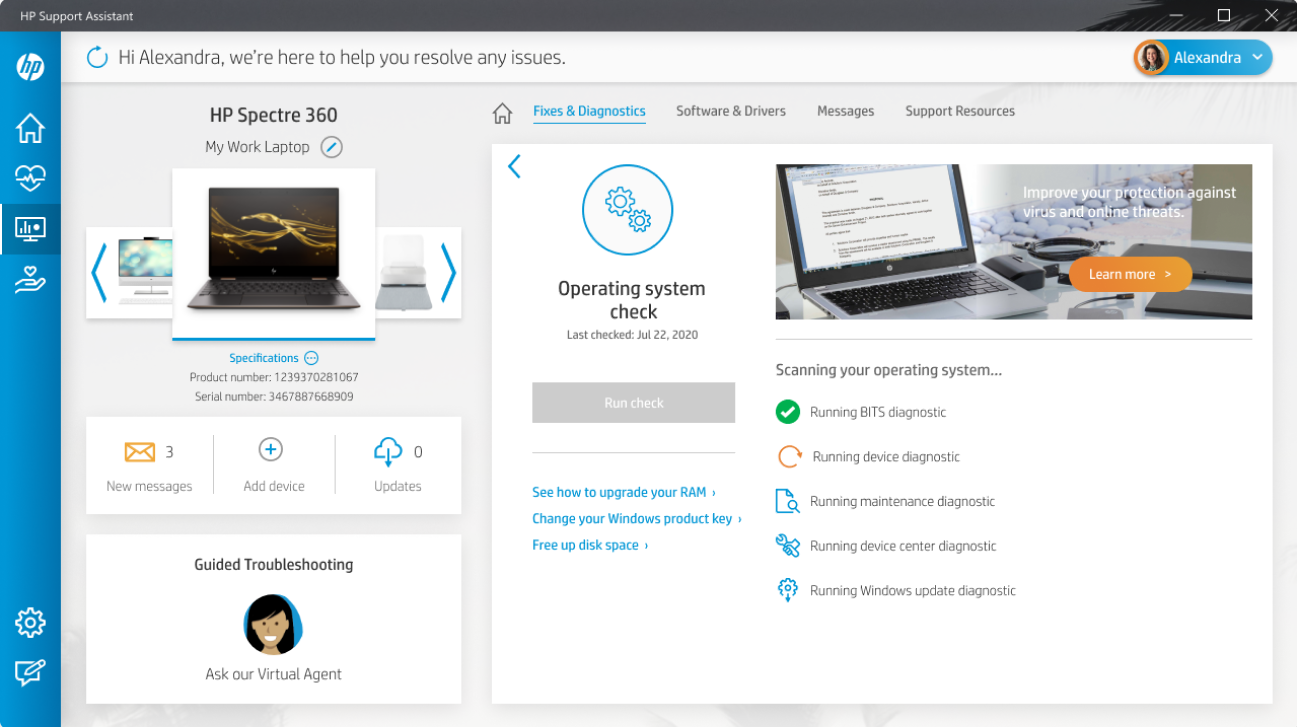
Task: Open New messages envelope icon
Action: 140,452
